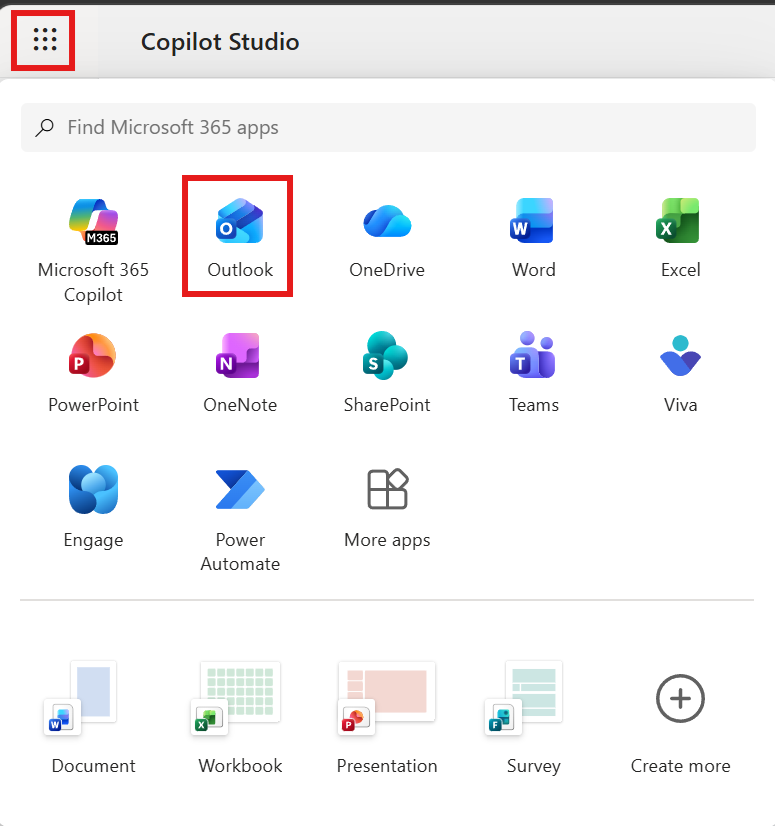Launch PowerPoint app
This screenshot has height=826, width=775.
click(93, 373)
